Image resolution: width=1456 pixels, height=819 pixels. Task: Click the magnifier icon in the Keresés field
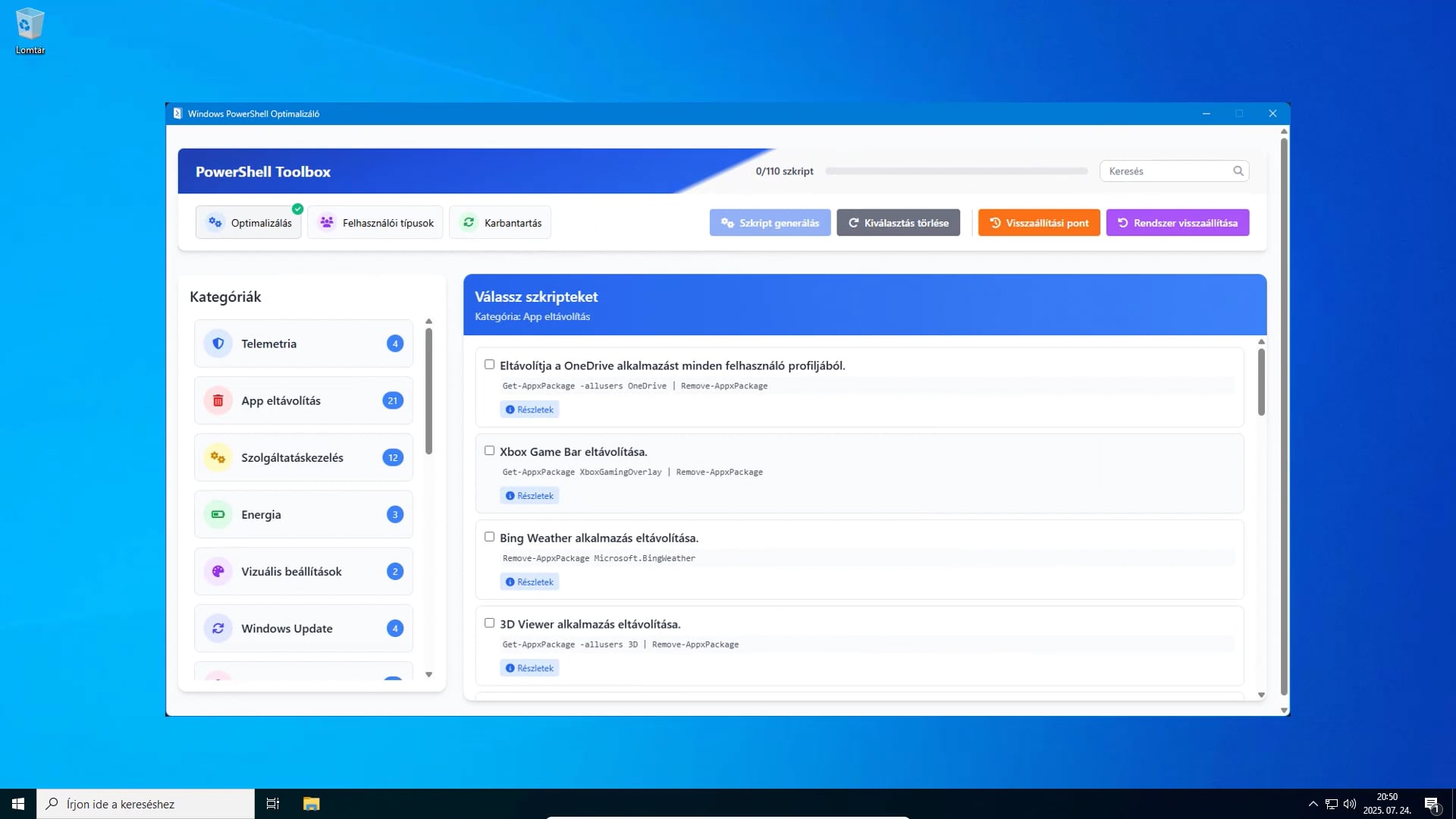coord(1238,171)
